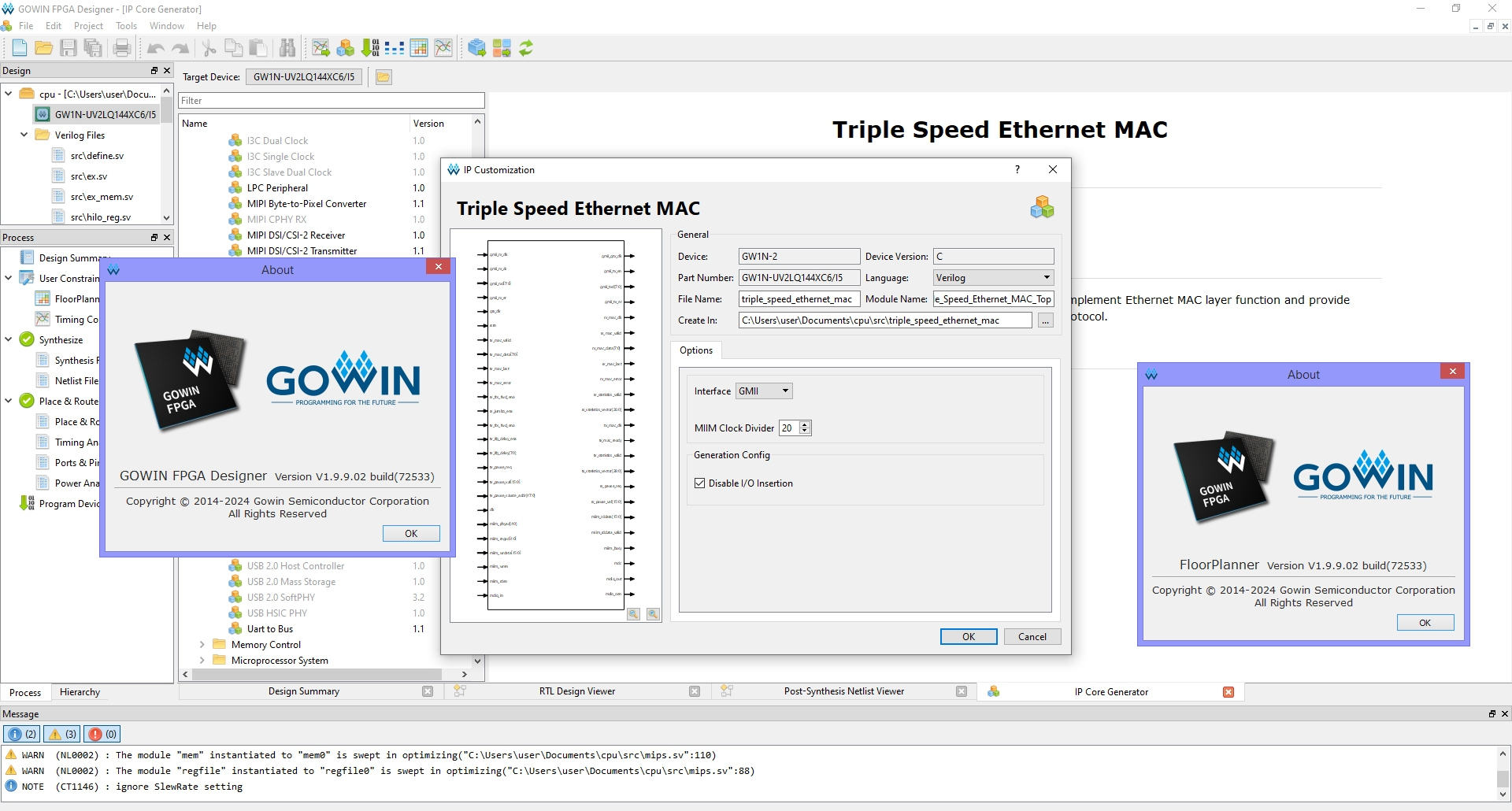
Task: Select 'src\define.sv' in Design tree
Action: click(x=97, y=156)
